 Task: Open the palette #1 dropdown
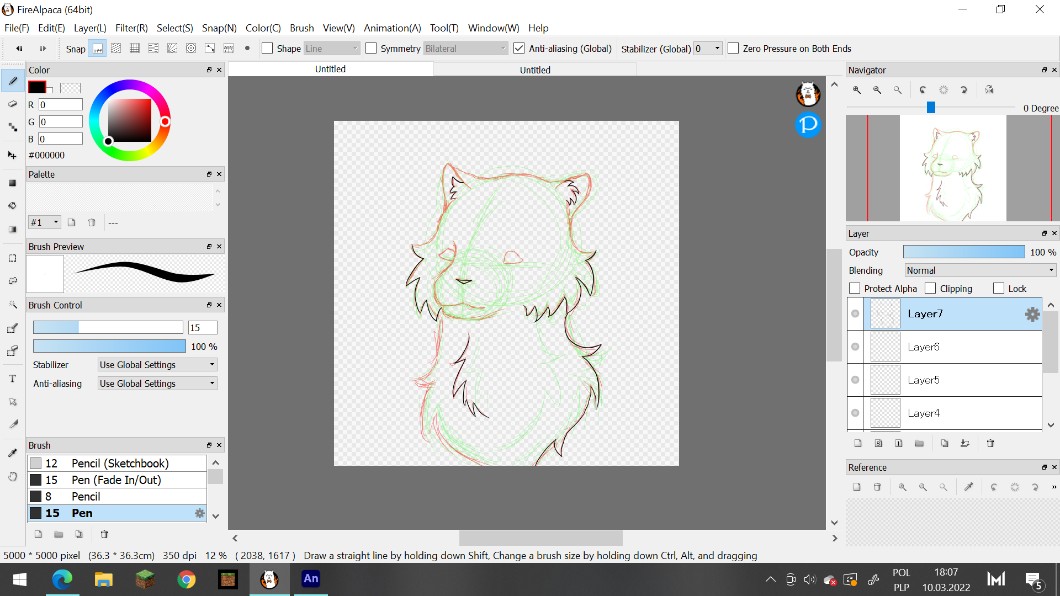(44, 222)
